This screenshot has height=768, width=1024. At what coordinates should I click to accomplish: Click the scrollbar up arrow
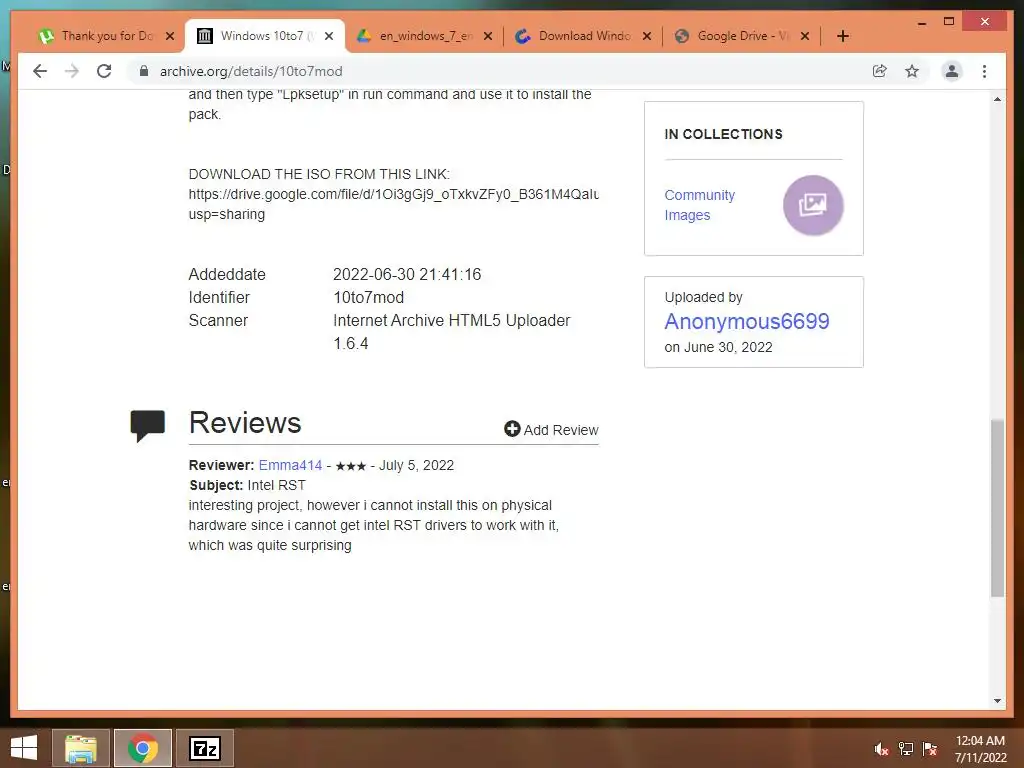[x=997, y=99]
